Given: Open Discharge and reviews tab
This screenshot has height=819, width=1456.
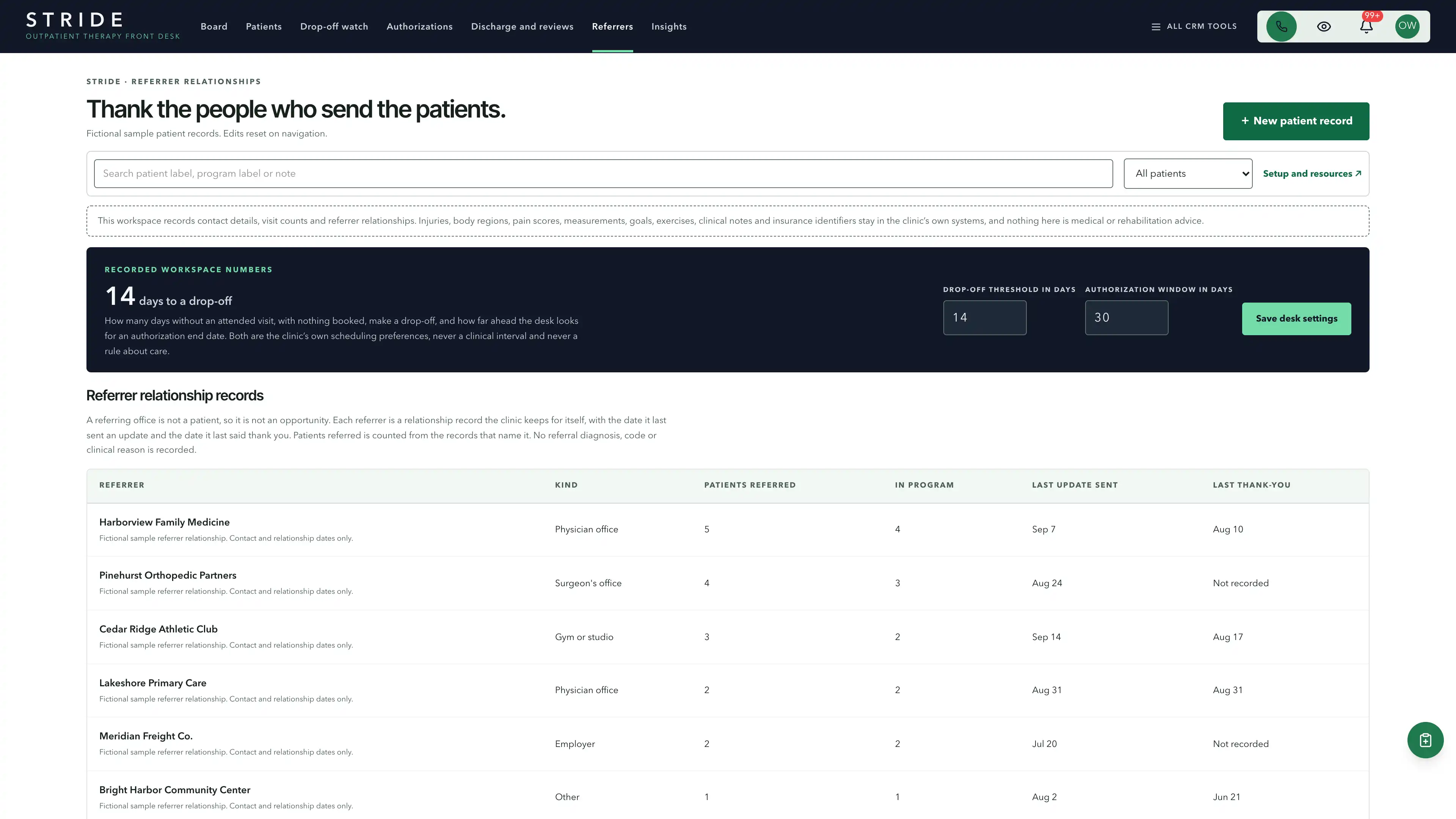Looking at the screenshot, I should pos(522,27).
